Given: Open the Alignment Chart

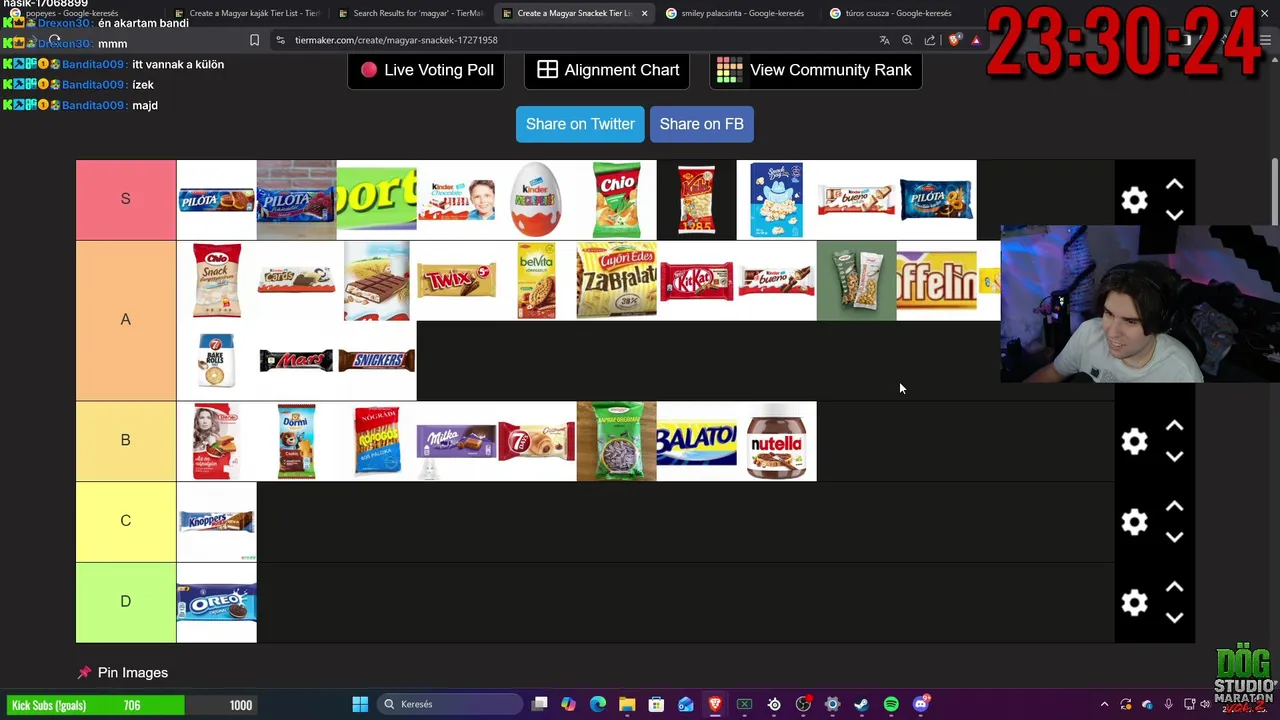Looking at the screenshot, I should pos(607,70).
